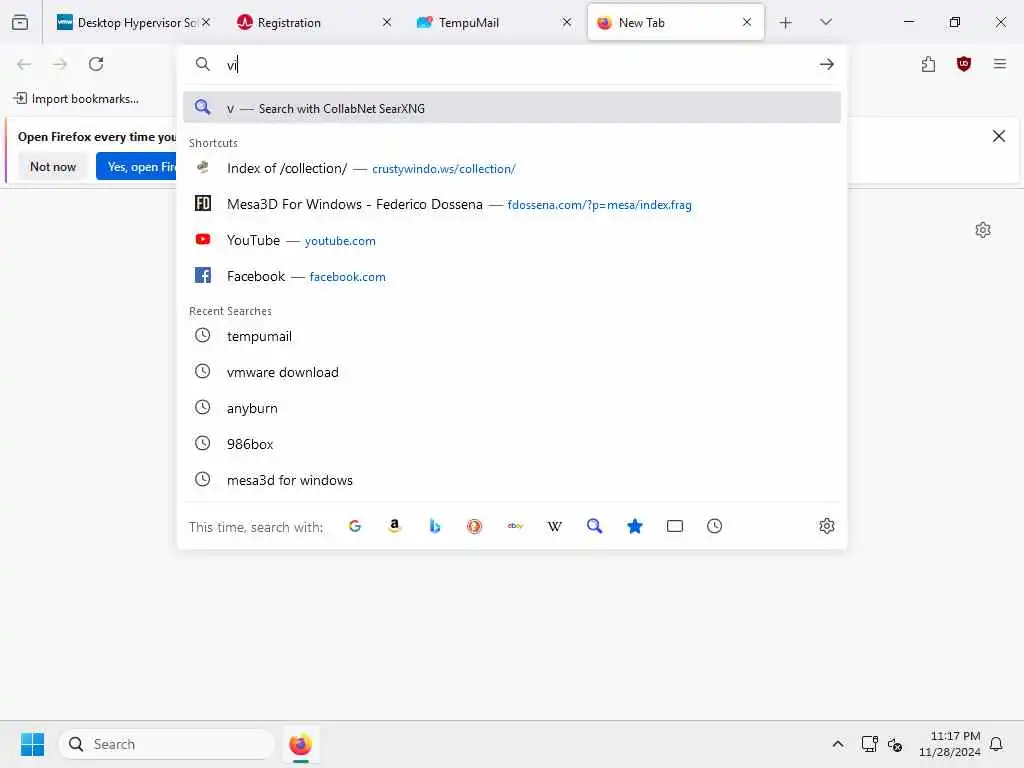Open search settings gear in the urlbar panel

pyautogui.click(x=827, y=526)
